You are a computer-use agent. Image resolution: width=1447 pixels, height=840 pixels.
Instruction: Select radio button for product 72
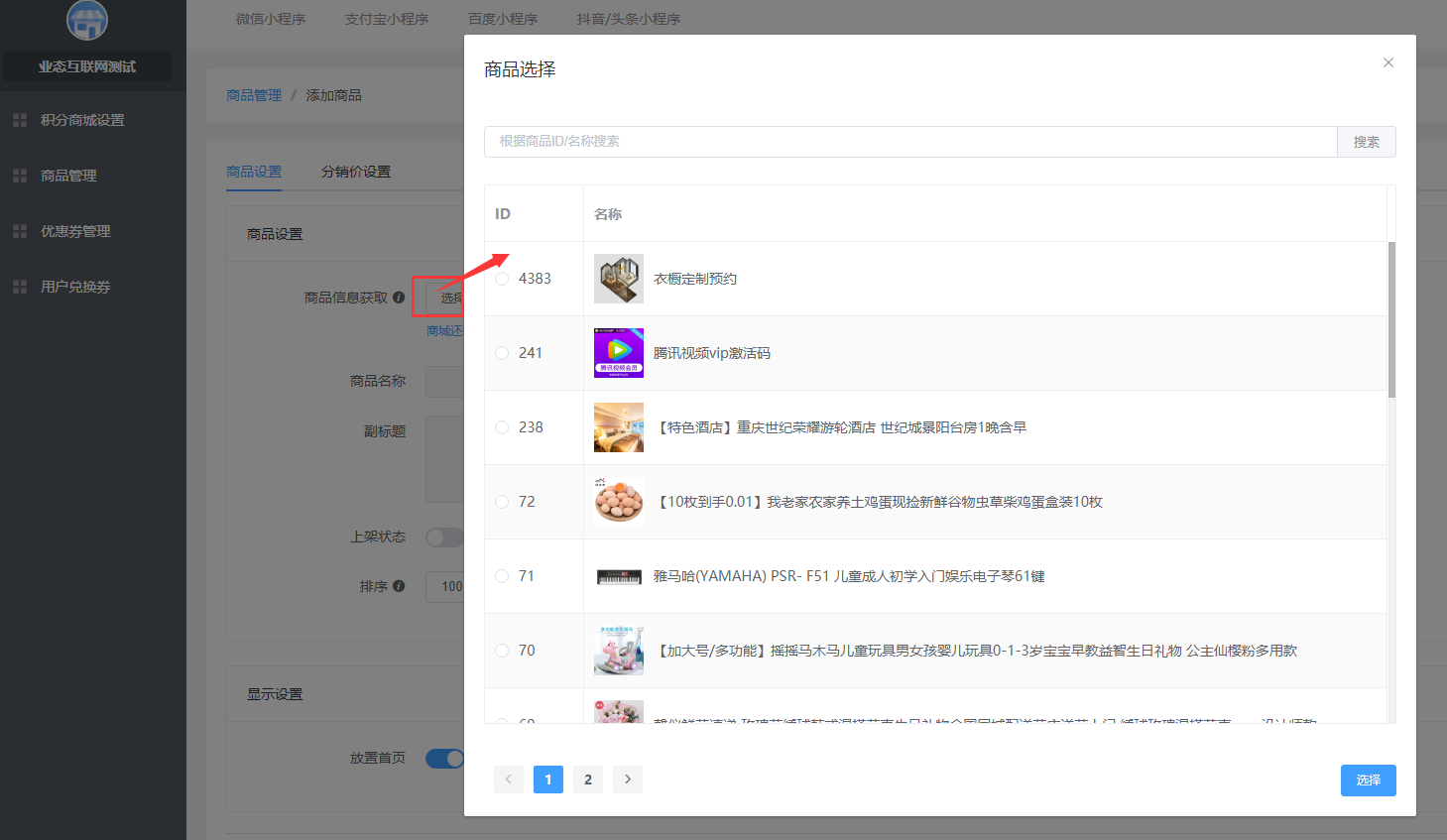click(x=502, y=502)
